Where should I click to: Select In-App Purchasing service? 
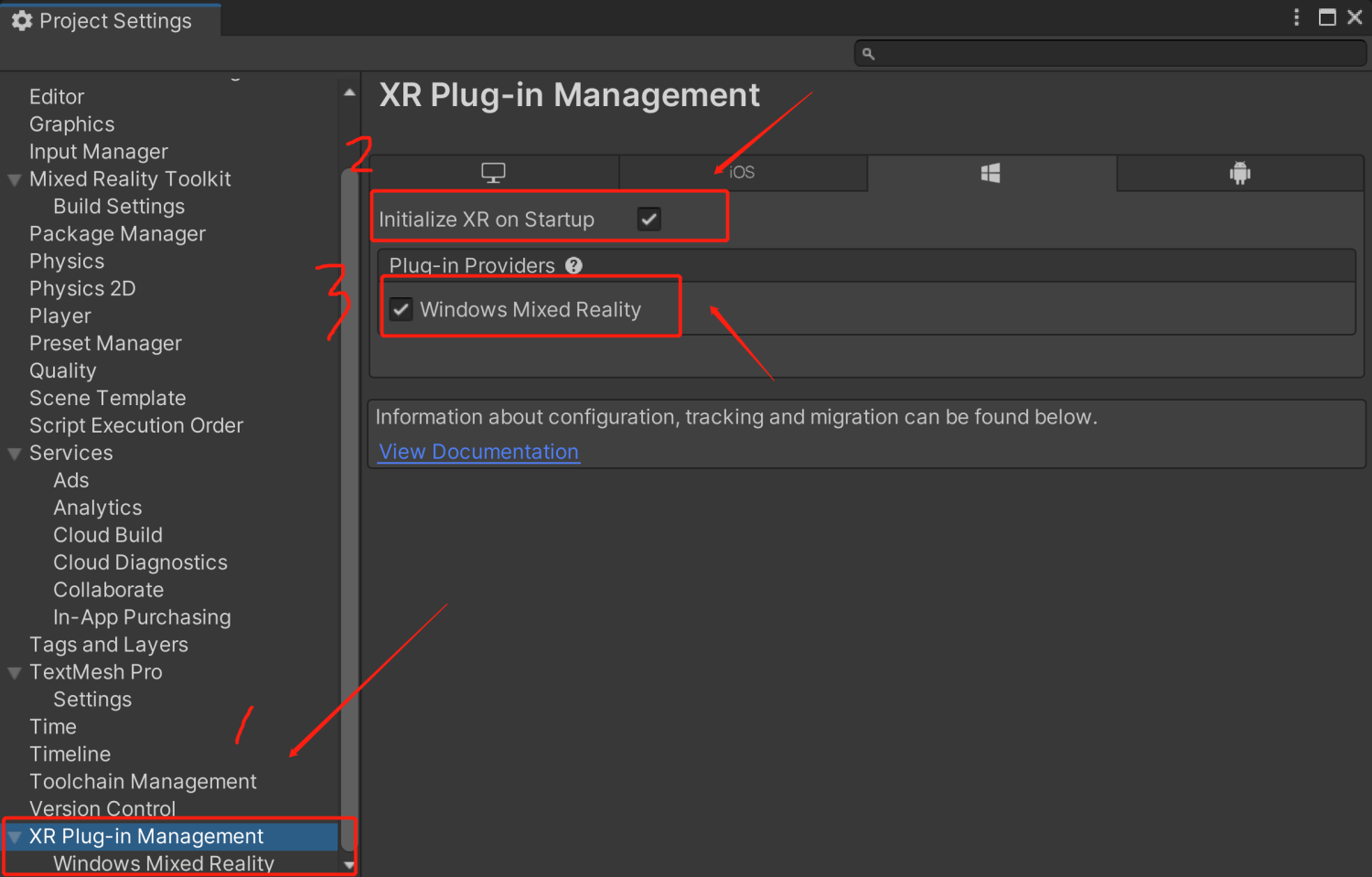(x=142, y=618)
